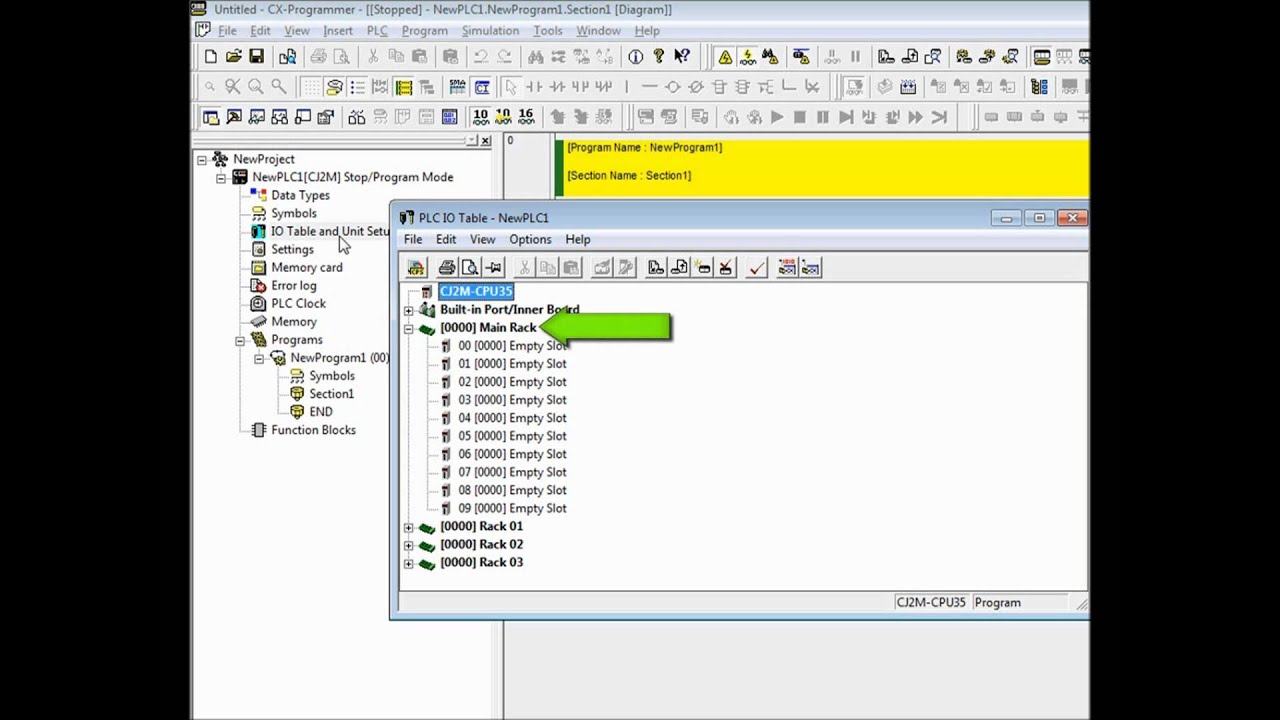Toggle the pin icon in IO Table toolbar
Image resolution: width=1280 pixels, height=720 pixels.
pos(493,267)
